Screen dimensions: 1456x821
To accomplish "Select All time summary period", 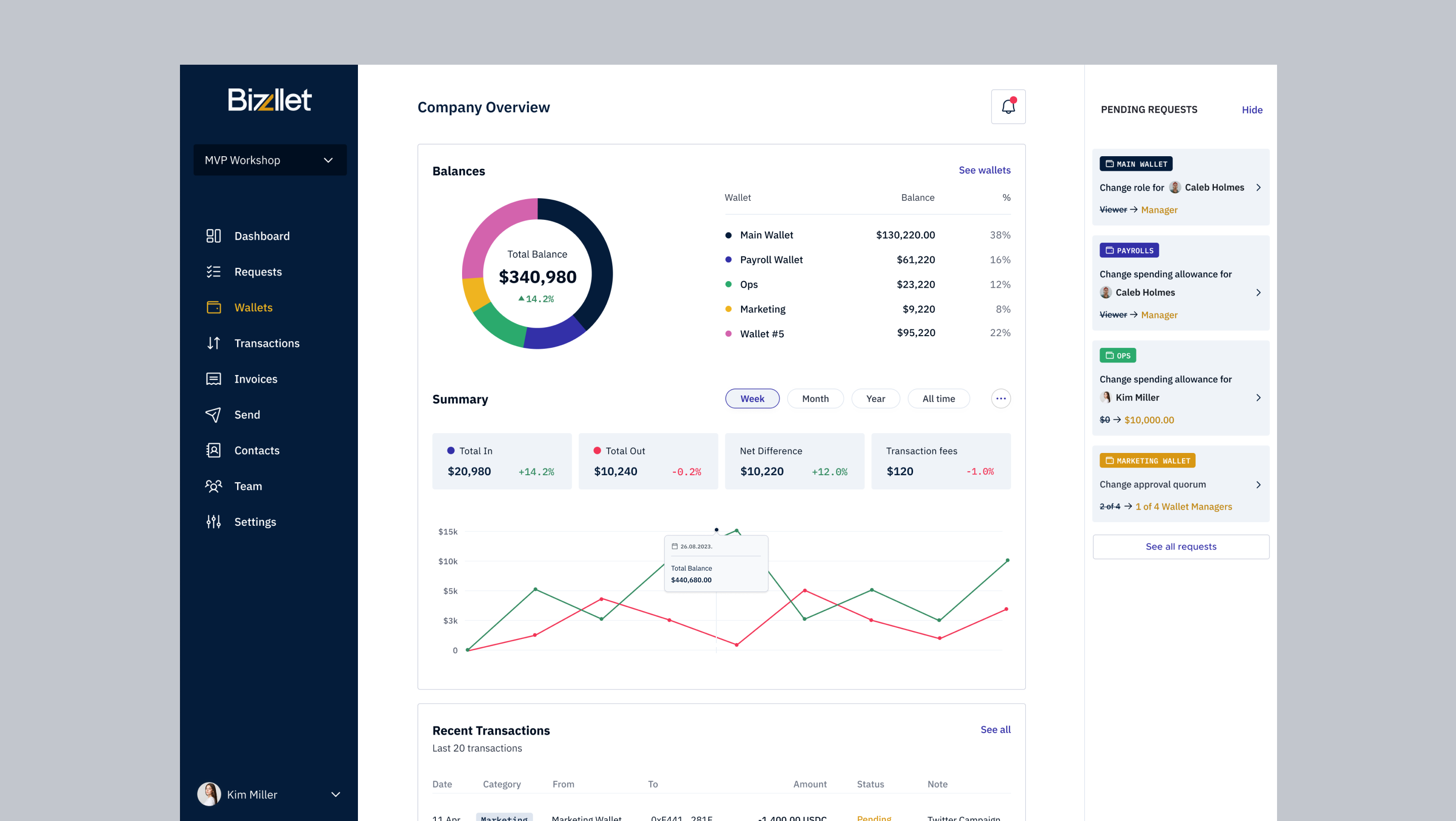I will 938,398.
